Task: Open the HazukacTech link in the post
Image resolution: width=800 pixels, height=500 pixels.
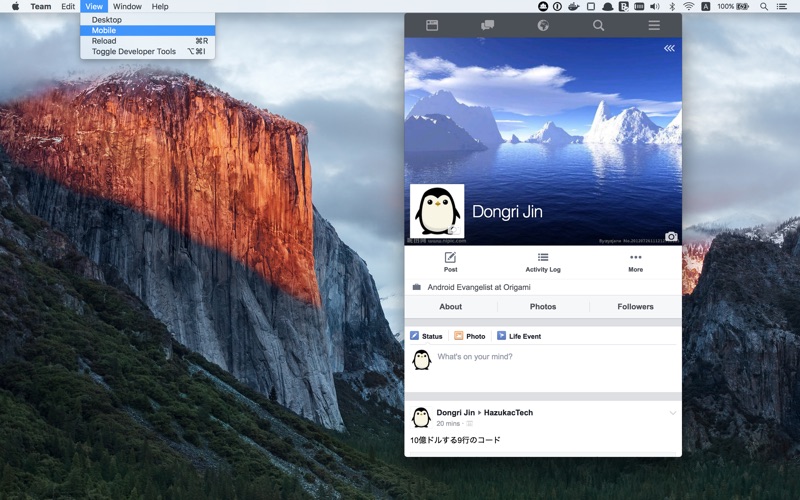Action: click(508, 412)
